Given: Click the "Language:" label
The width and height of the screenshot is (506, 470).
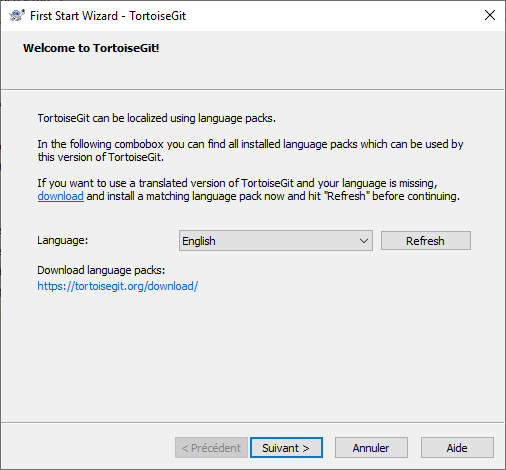Looking at the screenshot, I should [63, 240].
